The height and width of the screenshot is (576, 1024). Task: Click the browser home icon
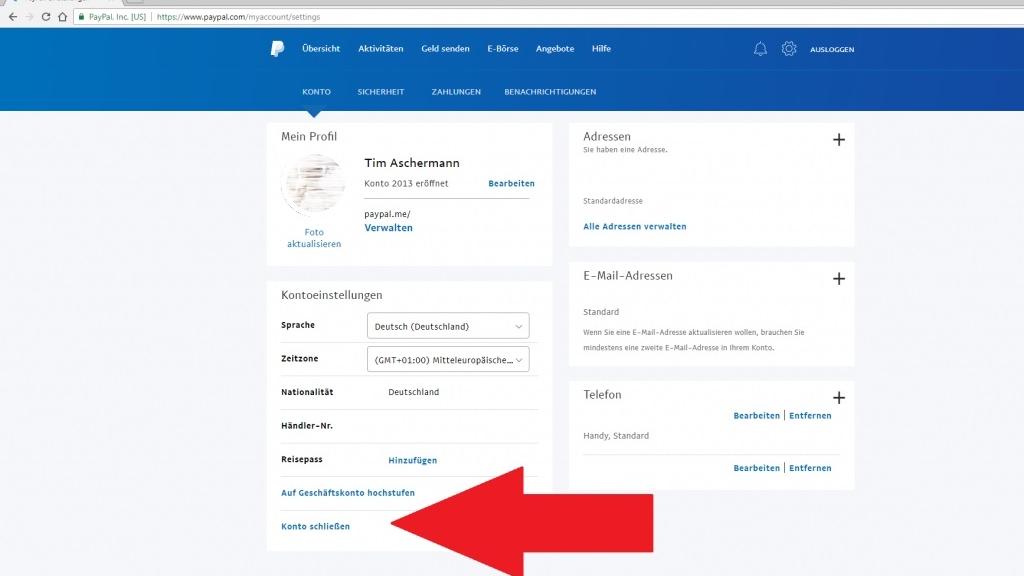(63, 17)
